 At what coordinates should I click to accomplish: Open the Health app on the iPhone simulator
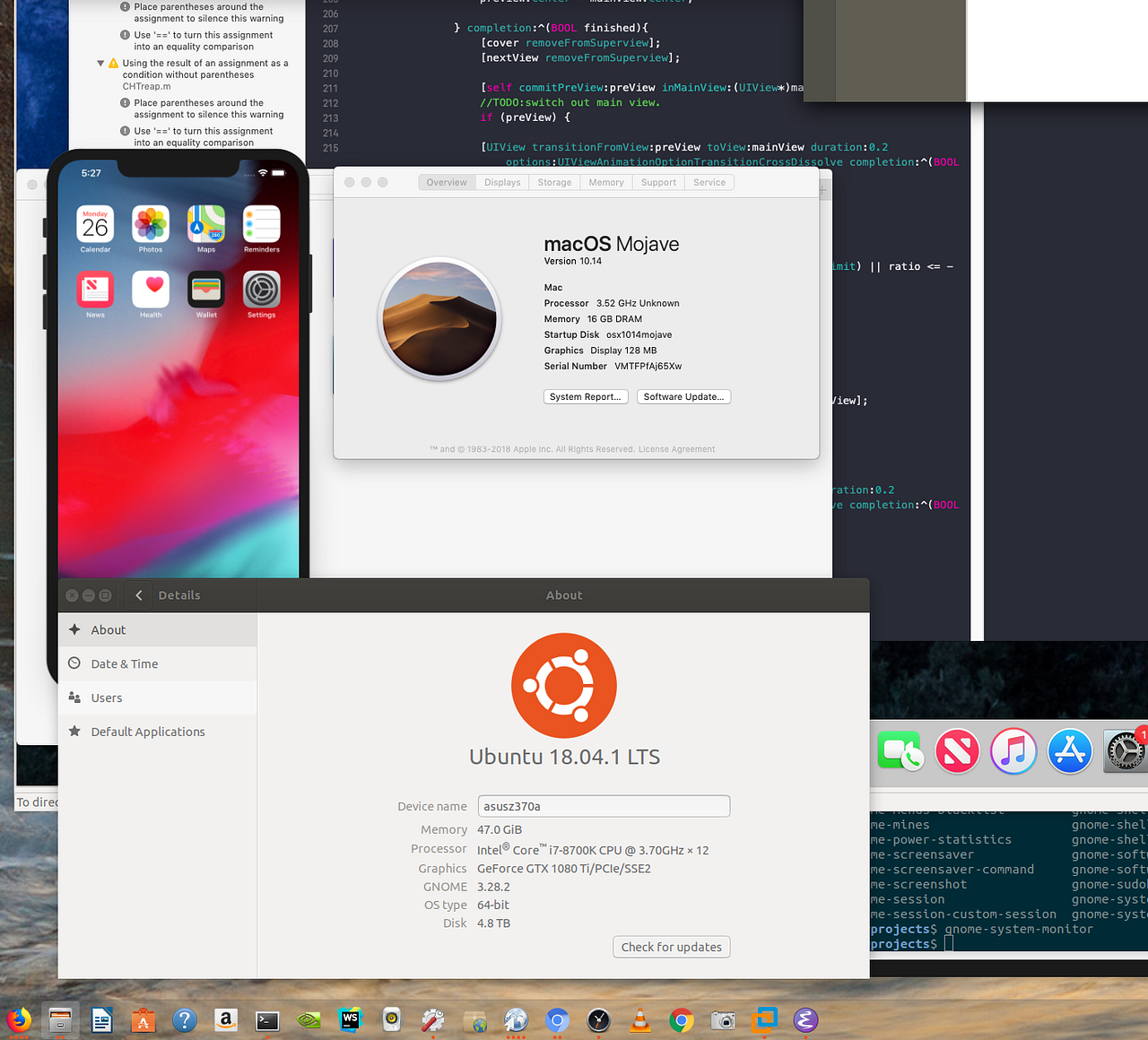151,290
